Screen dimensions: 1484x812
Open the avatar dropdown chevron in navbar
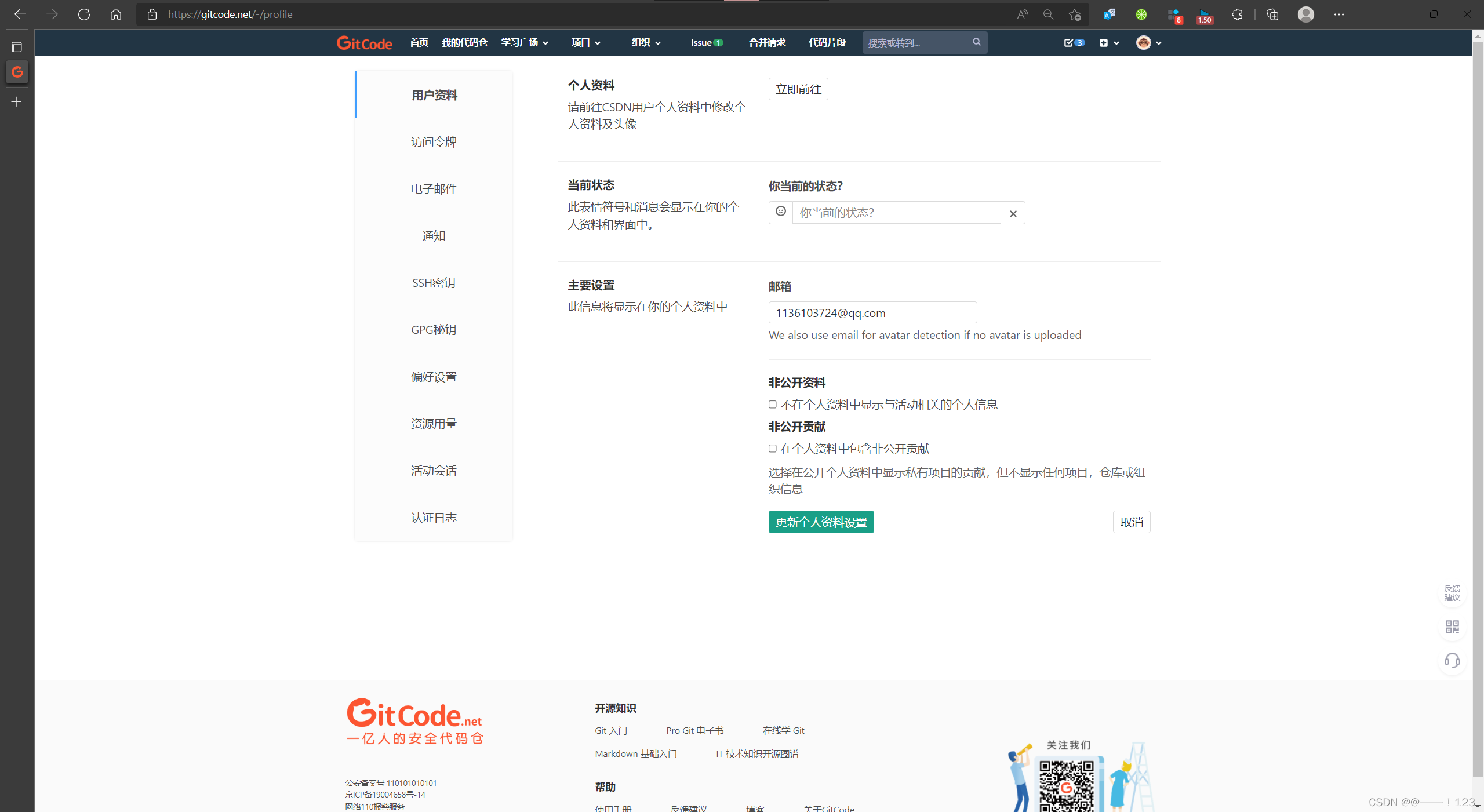pyautogui.click(x=1159, y=42)
